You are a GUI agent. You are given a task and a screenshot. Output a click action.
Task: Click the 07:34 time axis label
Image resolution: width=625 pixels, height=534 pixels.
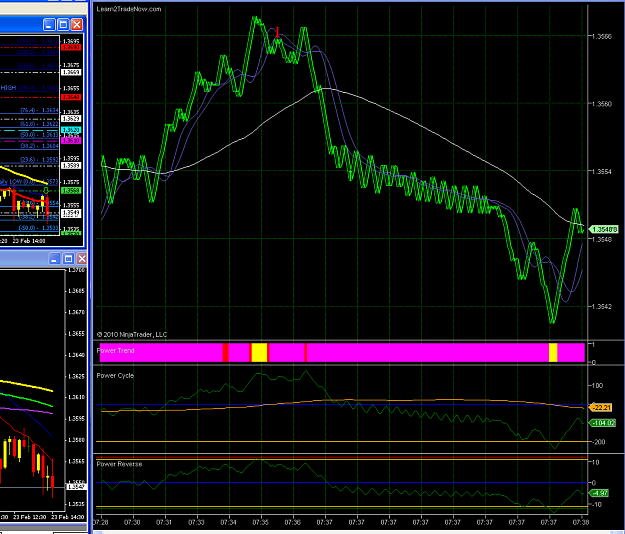coord(228,522)
